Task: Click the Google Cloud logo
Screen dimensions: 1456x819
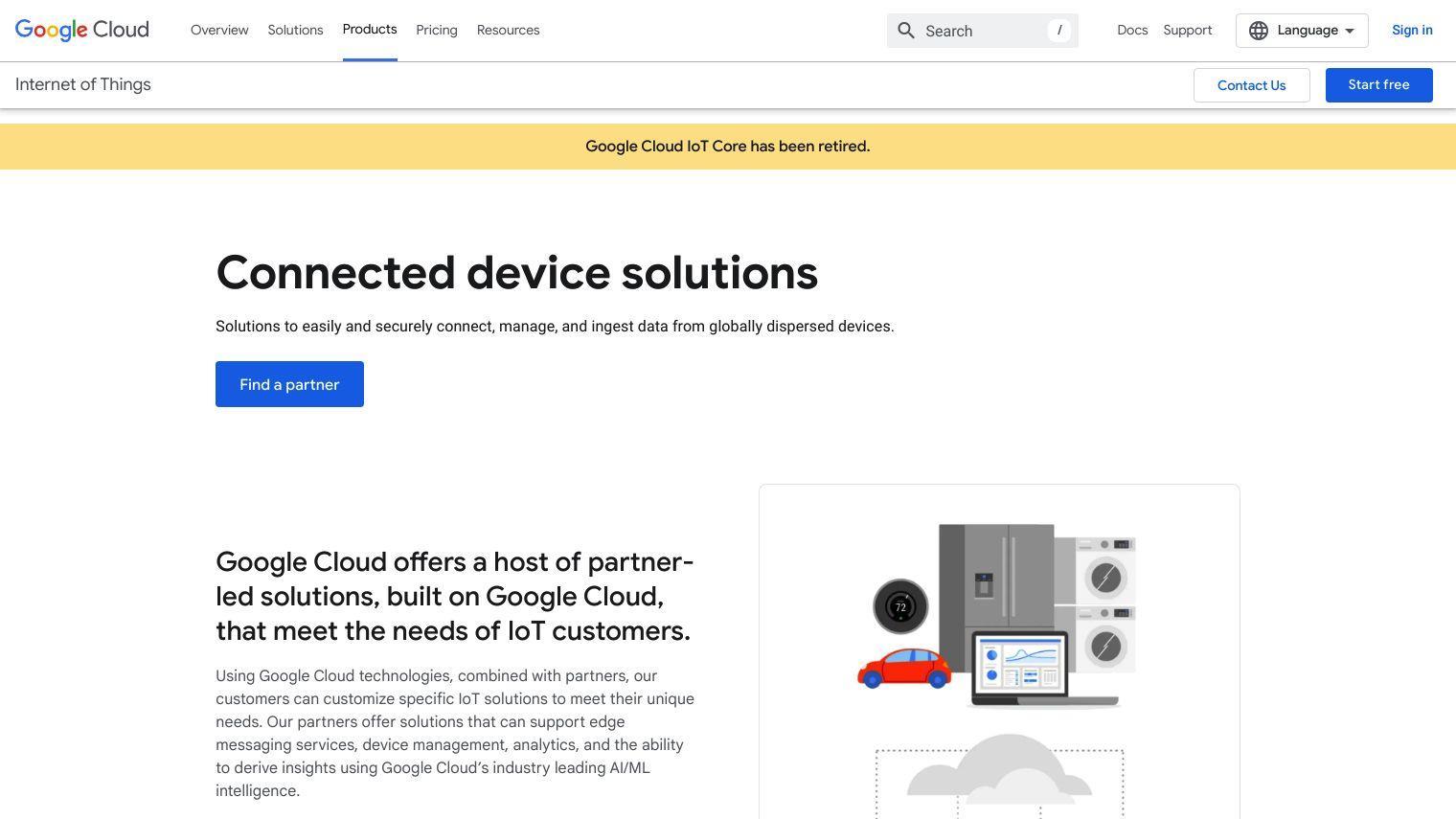Action: (x=82, y=30)
